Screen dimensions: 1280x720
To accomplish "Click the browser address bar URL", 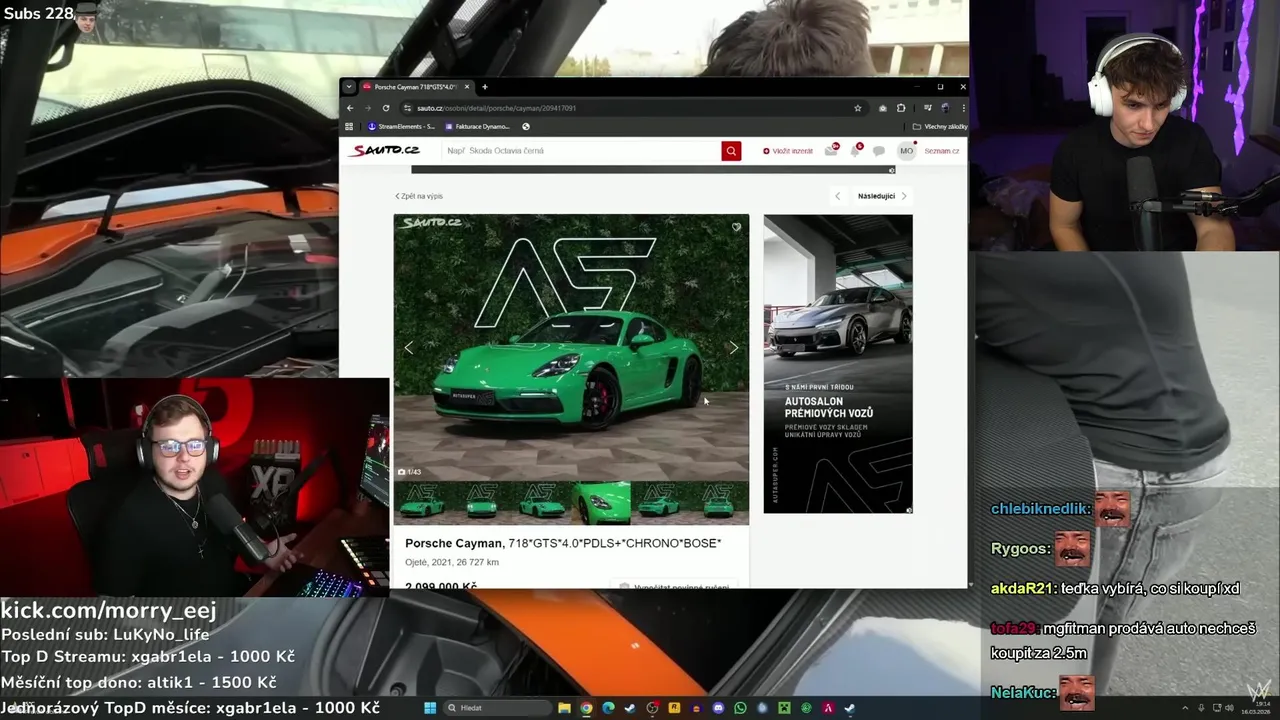I will (x=496, y=108).
